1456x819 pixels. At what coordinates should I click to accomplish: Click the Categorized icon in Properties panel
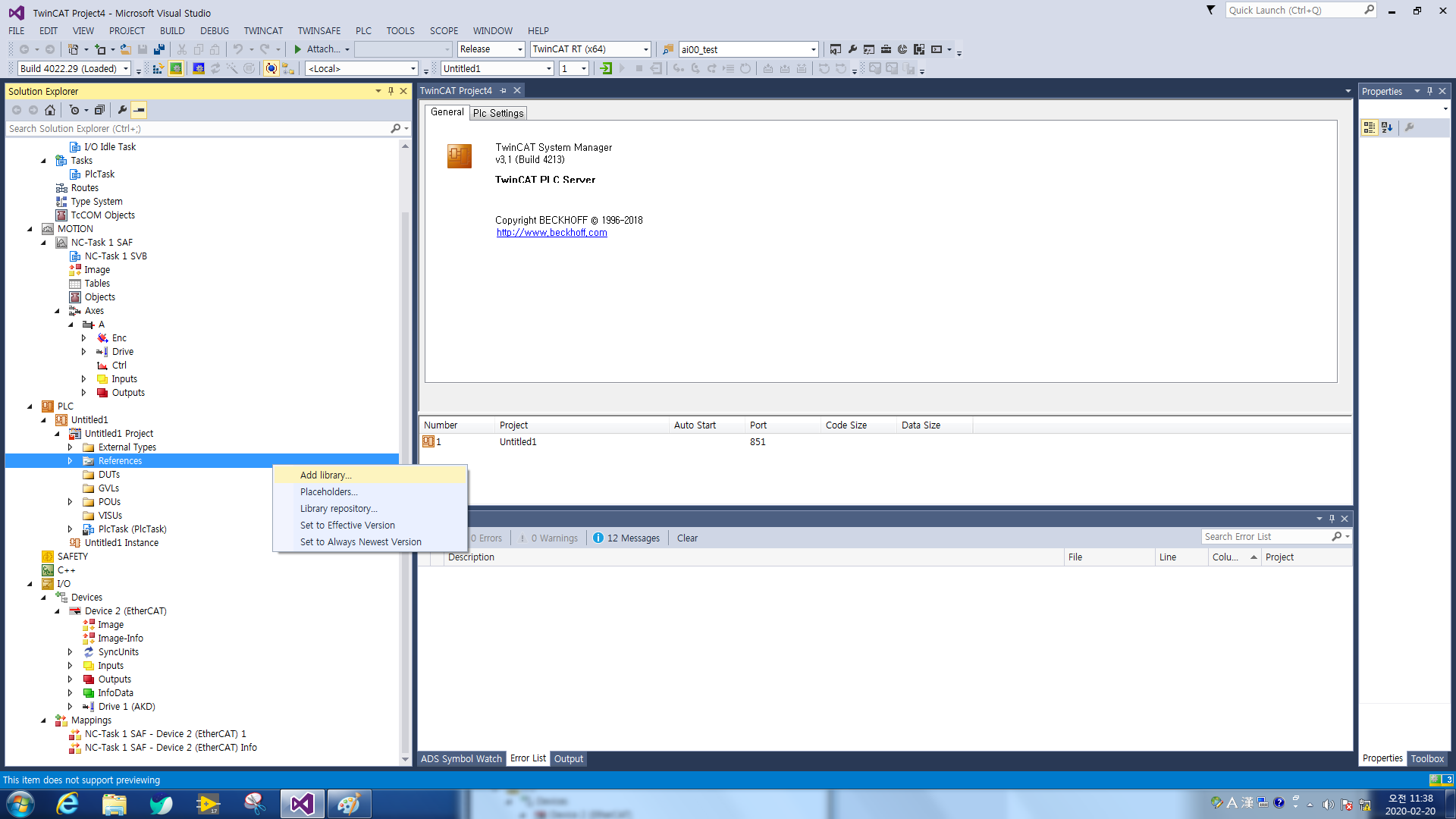tap(1370, 127)
